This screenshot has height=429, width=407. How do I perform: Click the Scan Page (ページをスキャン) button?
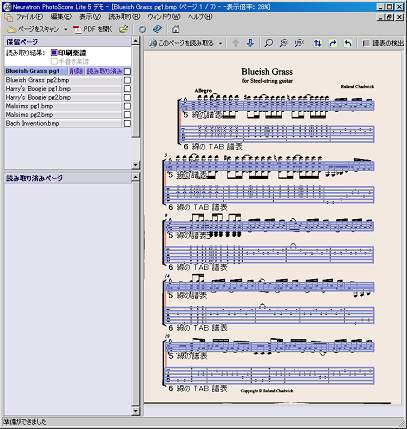pos(33,29)
